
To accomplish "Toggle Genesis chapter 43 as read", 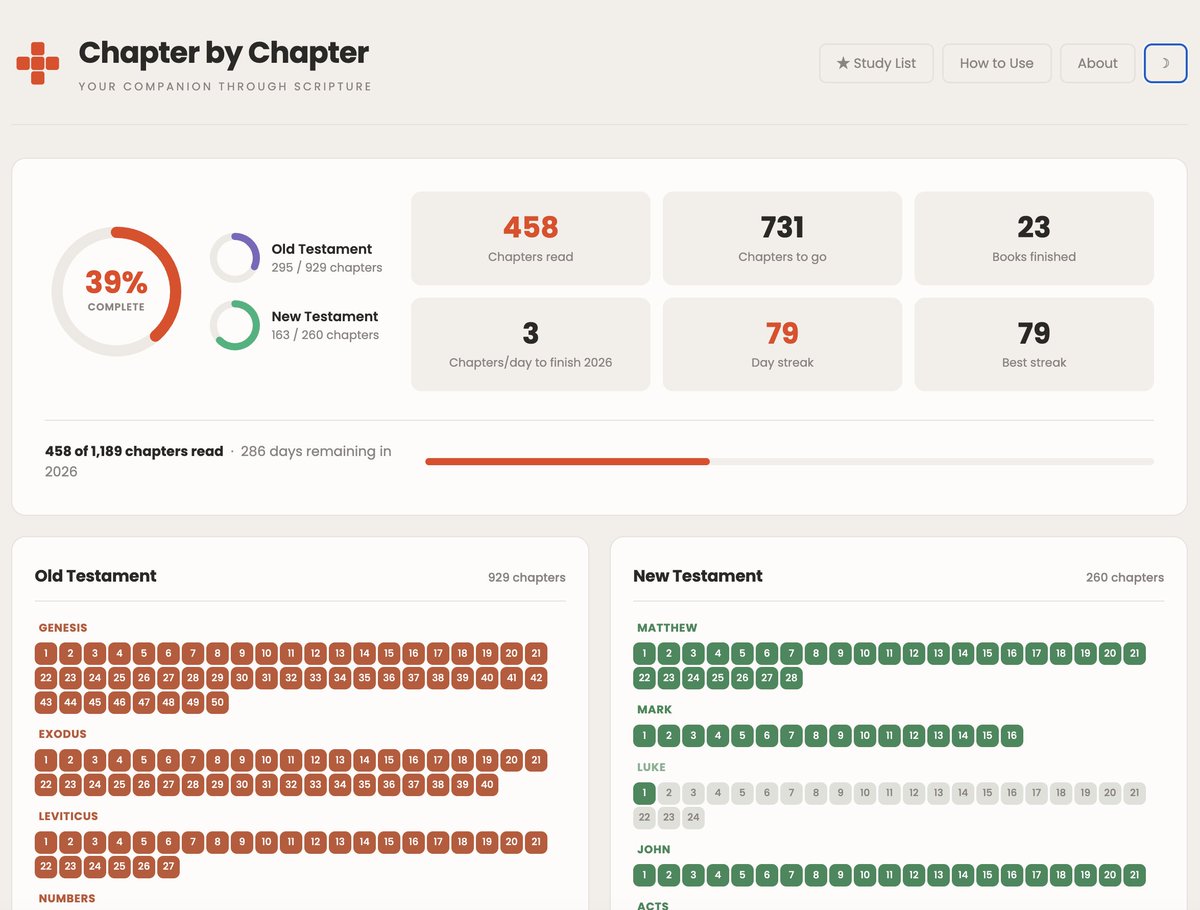I will pos(45,702).
